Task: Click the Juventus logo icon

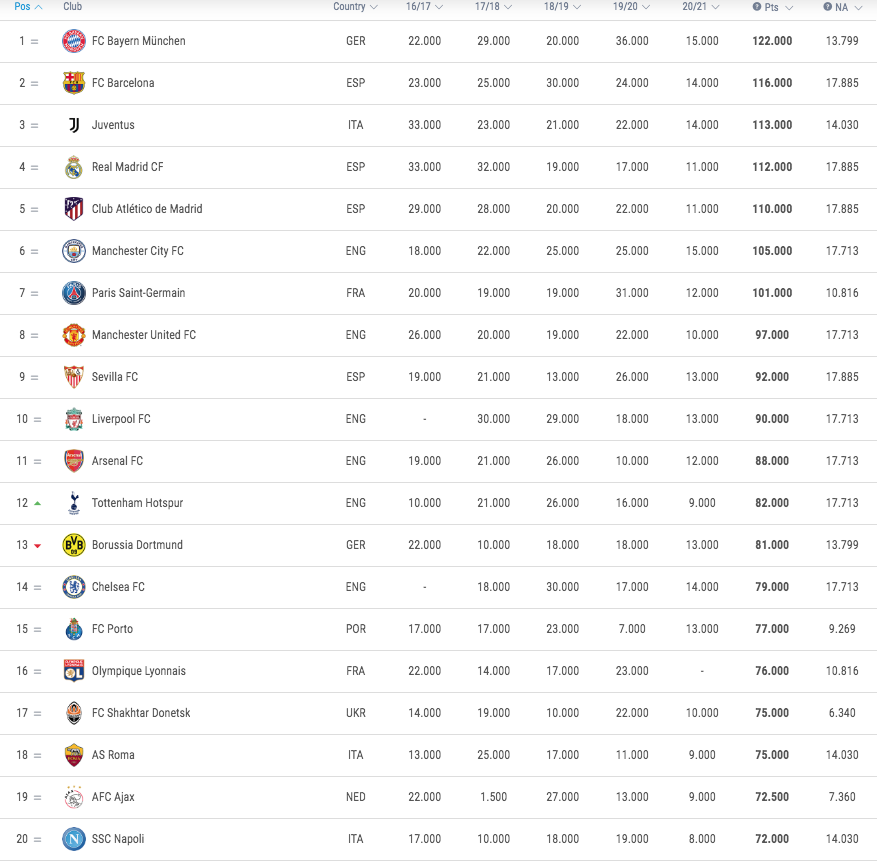Action: (74, 125)
